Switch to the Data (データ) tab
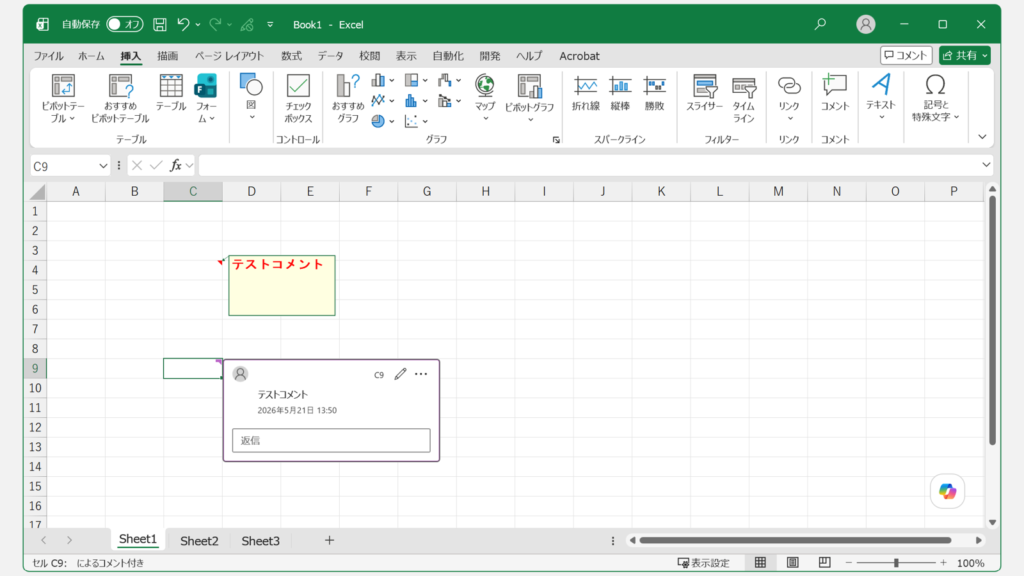The image size is (1024, 576). (x=330, y=56)
